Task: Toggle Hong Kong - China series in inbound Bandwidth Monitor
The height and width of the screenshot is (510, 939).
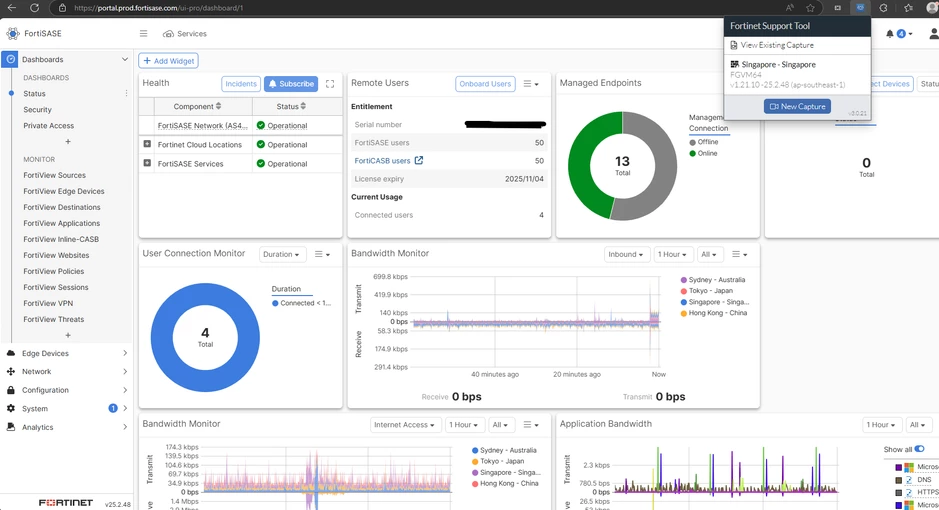Action: click(x=714, y=312)
